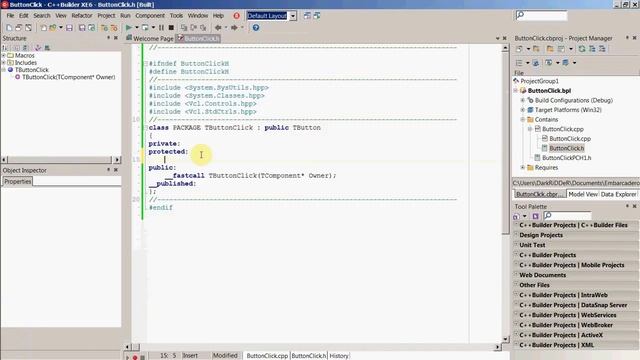Click the Save floppy disk icon
This screenshot has width=640, height=360.
click(x=69, y=28)
